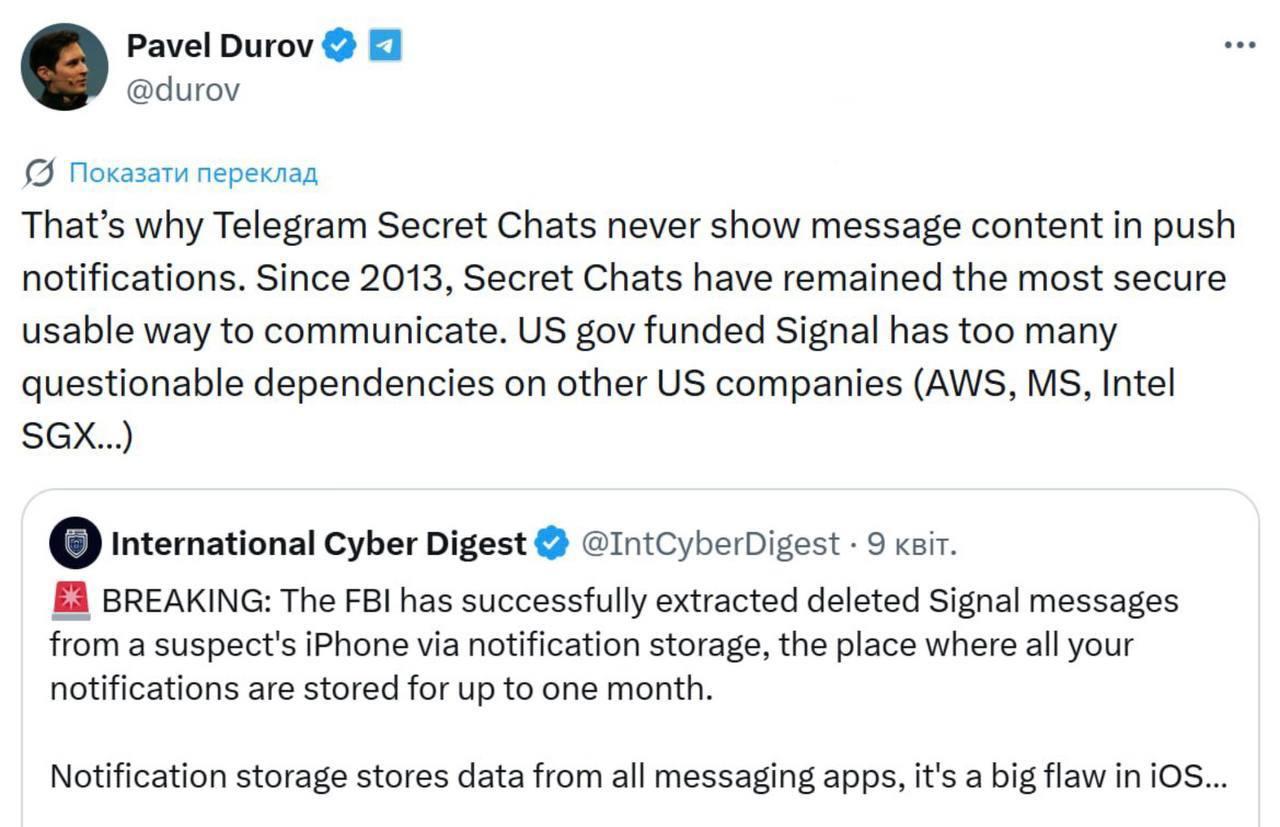Click the red siren emoji icon
The image size is (1280, 827).
point(70,601)
